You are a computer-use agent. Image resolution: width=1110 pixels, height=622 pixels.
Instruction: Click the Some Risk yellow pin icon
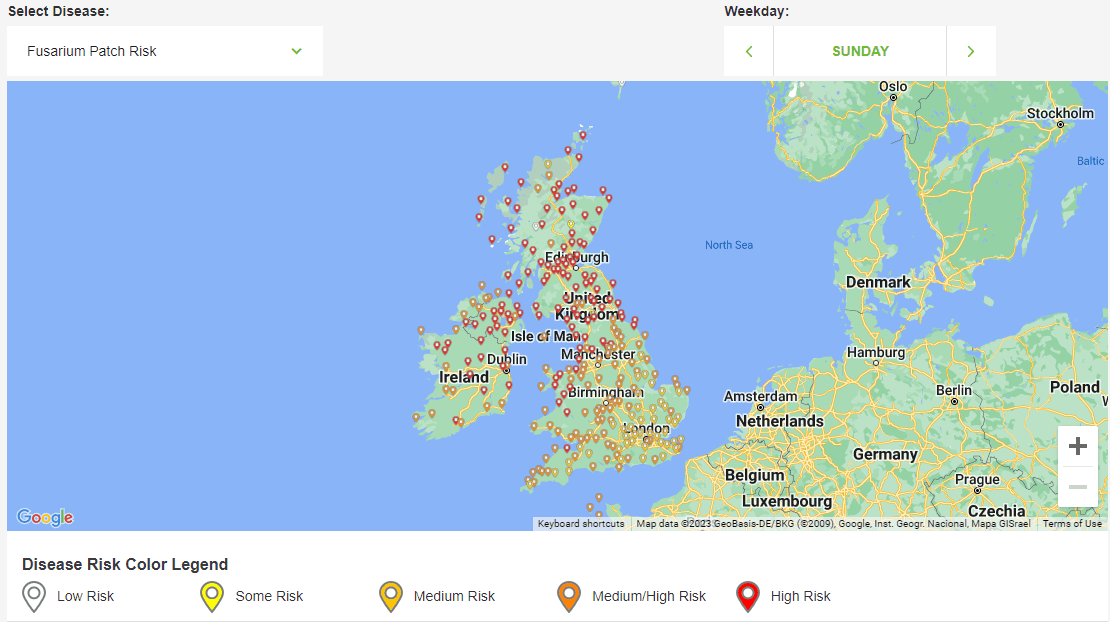pos(210,595)
